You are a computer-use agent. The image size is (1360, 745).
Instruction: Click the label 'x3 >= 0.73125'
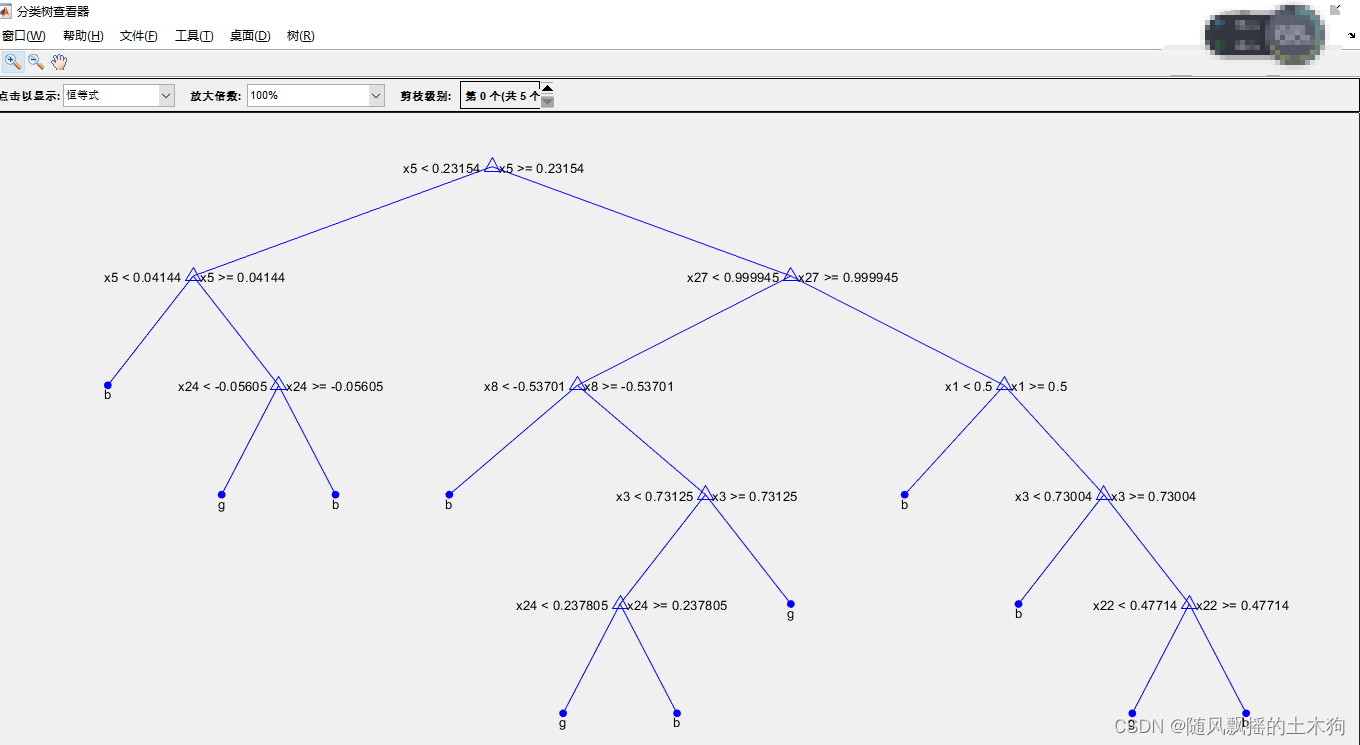pyautogui.click(x=756, y=497)
